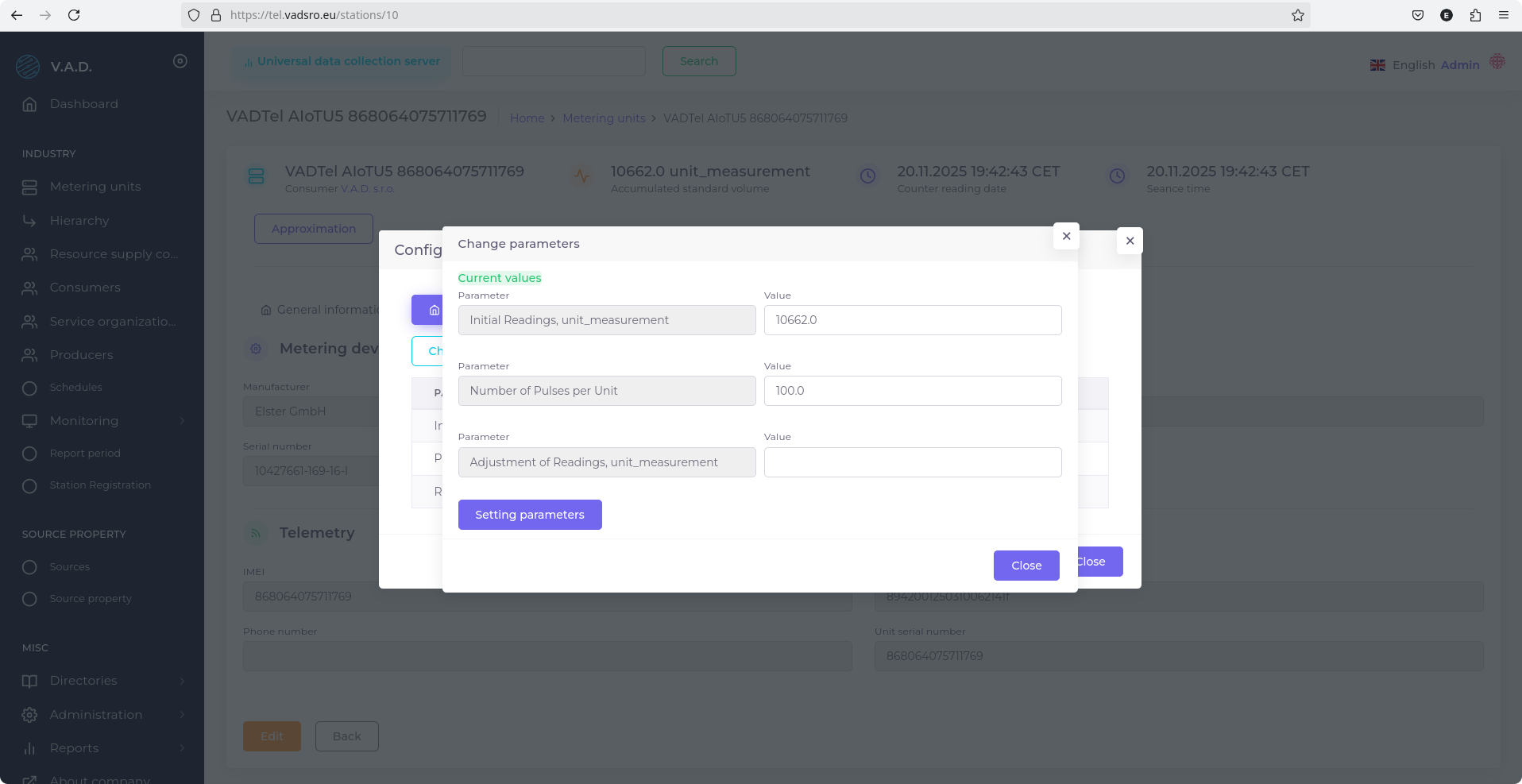Viewport: 1522px width, 784px height.
Task: Click the Administration gear icon
Action: click(x=29, y=715)
